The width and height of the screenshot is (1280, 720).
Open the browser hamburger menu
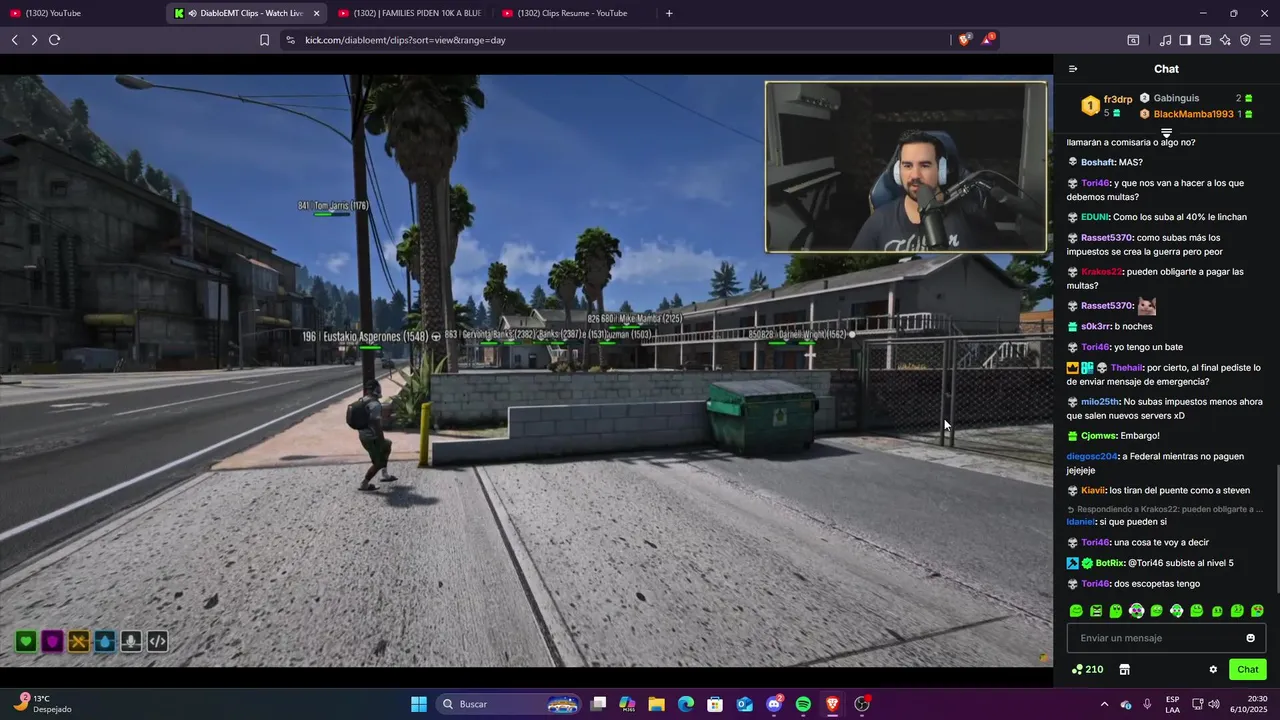click(x=1265, y=40)
